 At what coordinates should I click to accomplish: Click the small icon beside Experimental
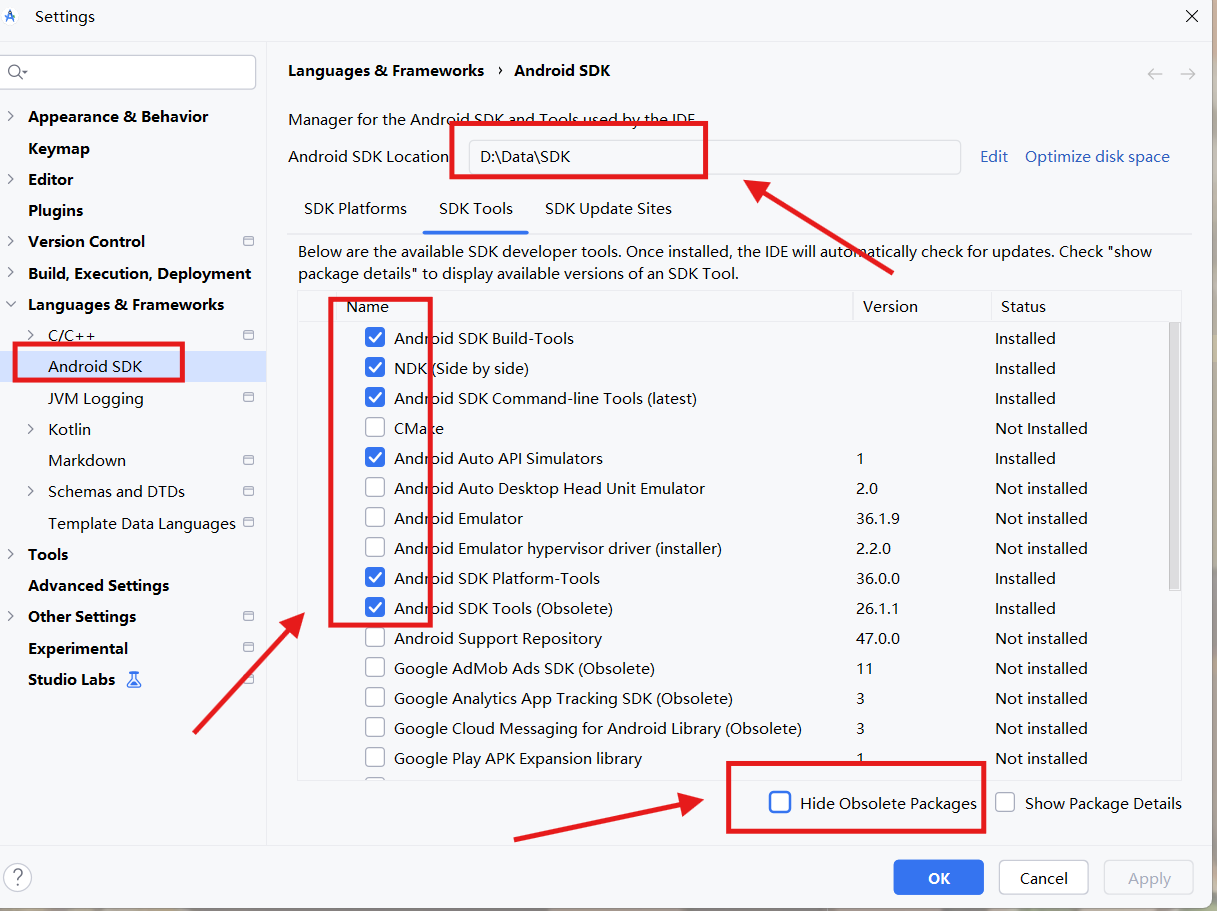(248, 647)
